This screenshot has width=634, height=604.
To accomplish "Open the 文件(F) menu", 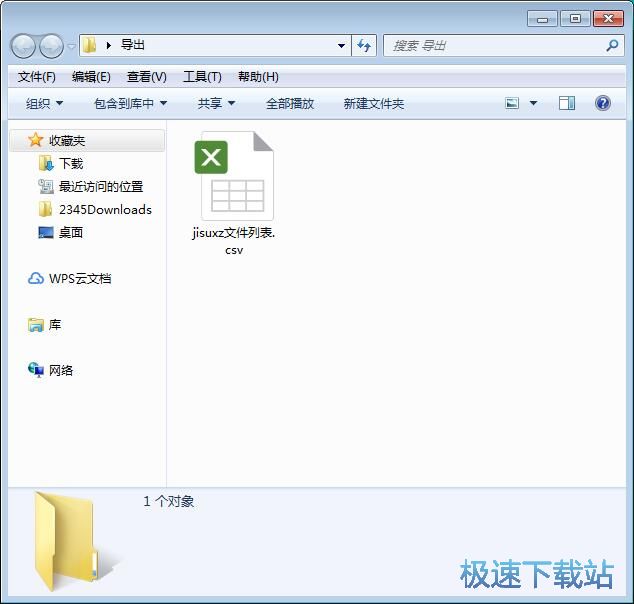I will click(x=36, y=76).
